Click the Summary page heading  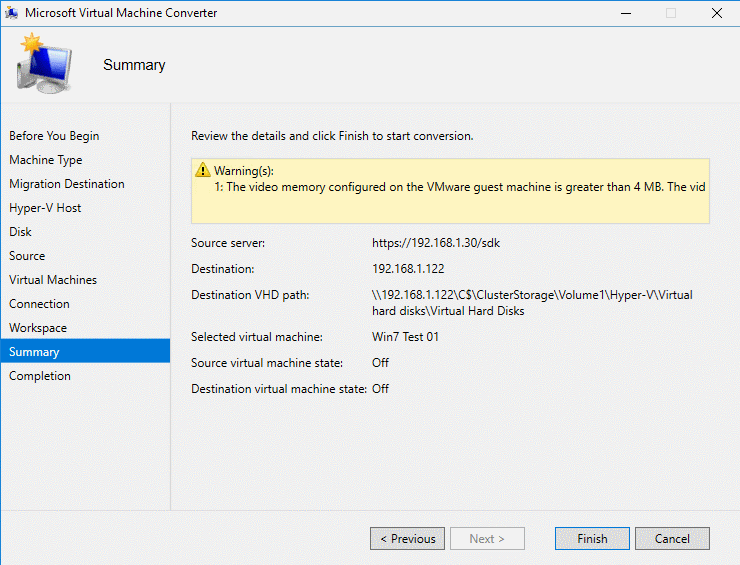[135, 65]
